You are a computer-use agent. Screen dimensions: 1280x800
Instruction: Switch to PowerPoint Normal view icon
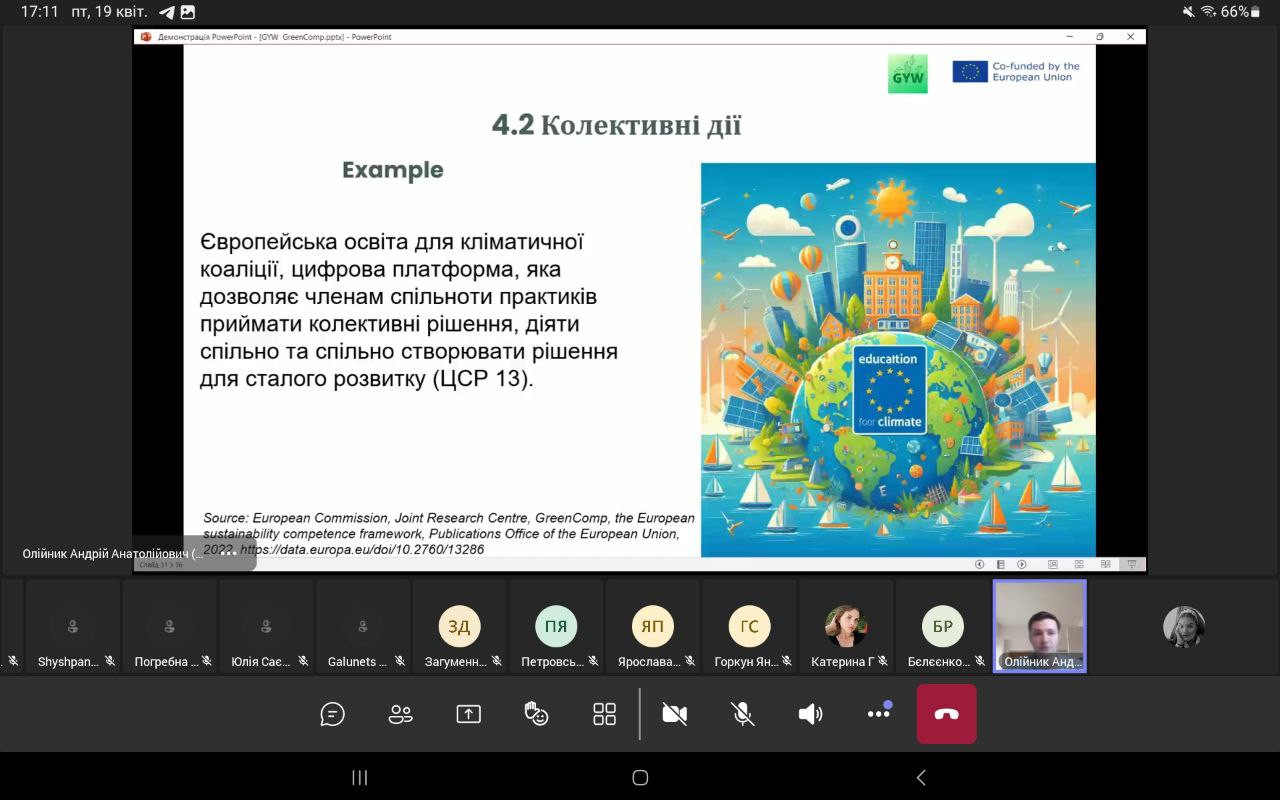pyautogui.click(x=1053, y=565)
